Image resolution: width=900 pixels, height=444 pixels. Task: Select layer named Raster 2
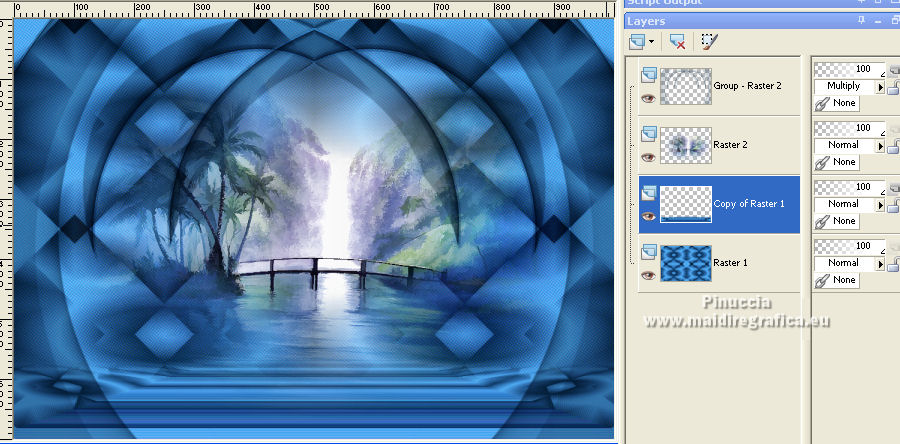730,145
